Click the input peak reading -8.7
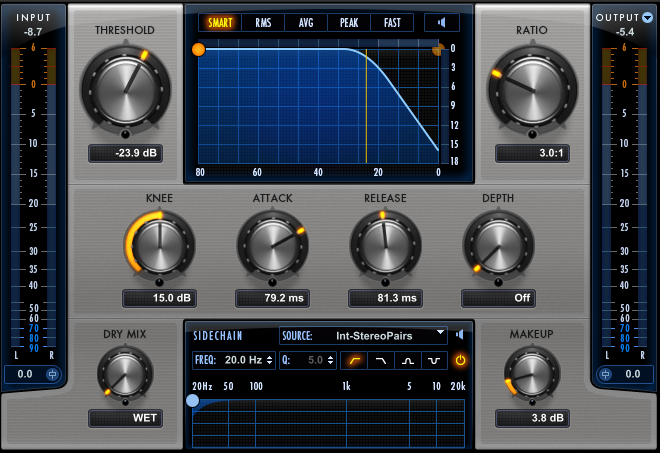 tap(33, 32)
